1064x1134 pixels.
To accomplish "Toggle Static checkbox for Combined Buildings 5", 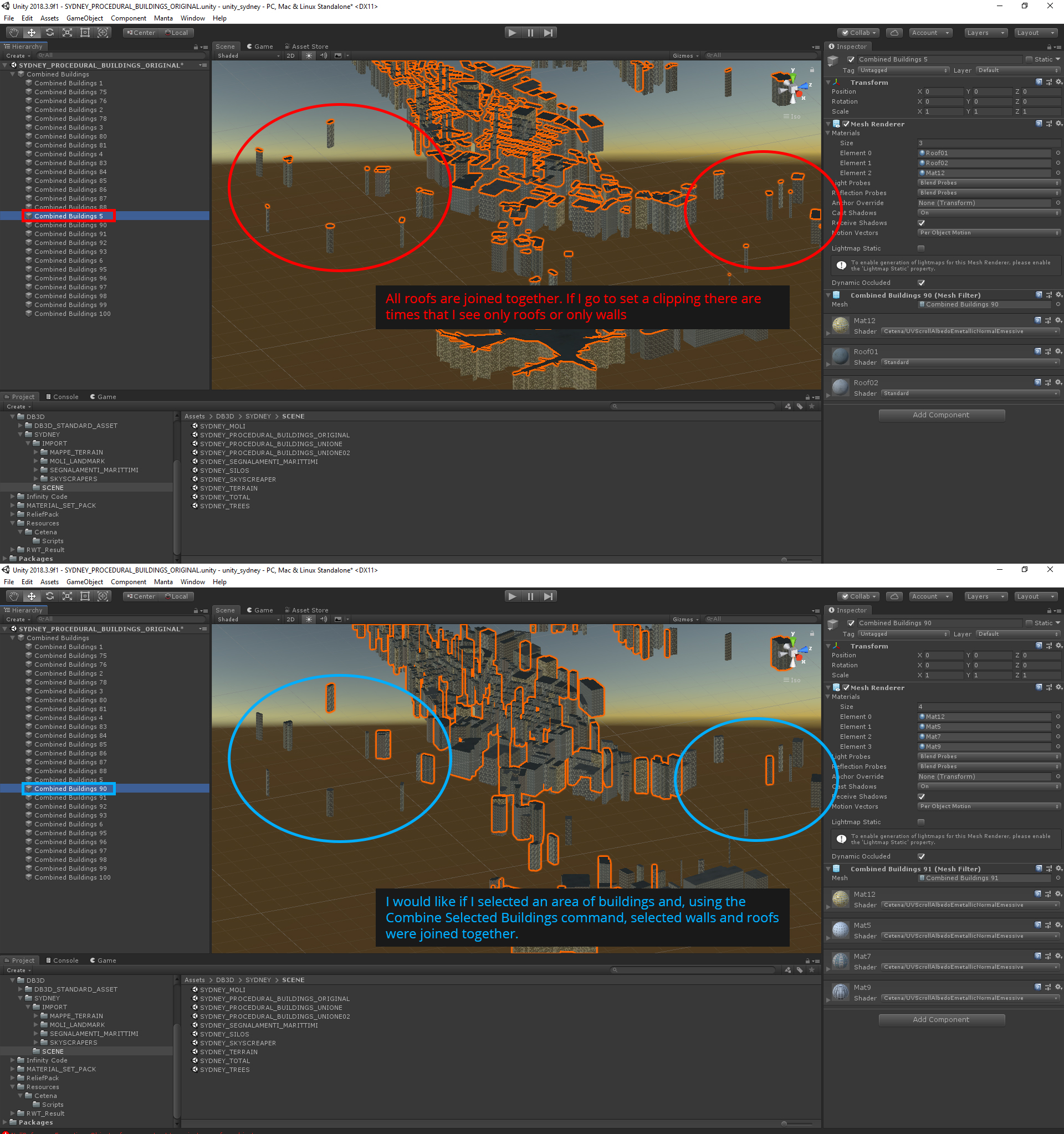I will click(x=1029, y=59).
